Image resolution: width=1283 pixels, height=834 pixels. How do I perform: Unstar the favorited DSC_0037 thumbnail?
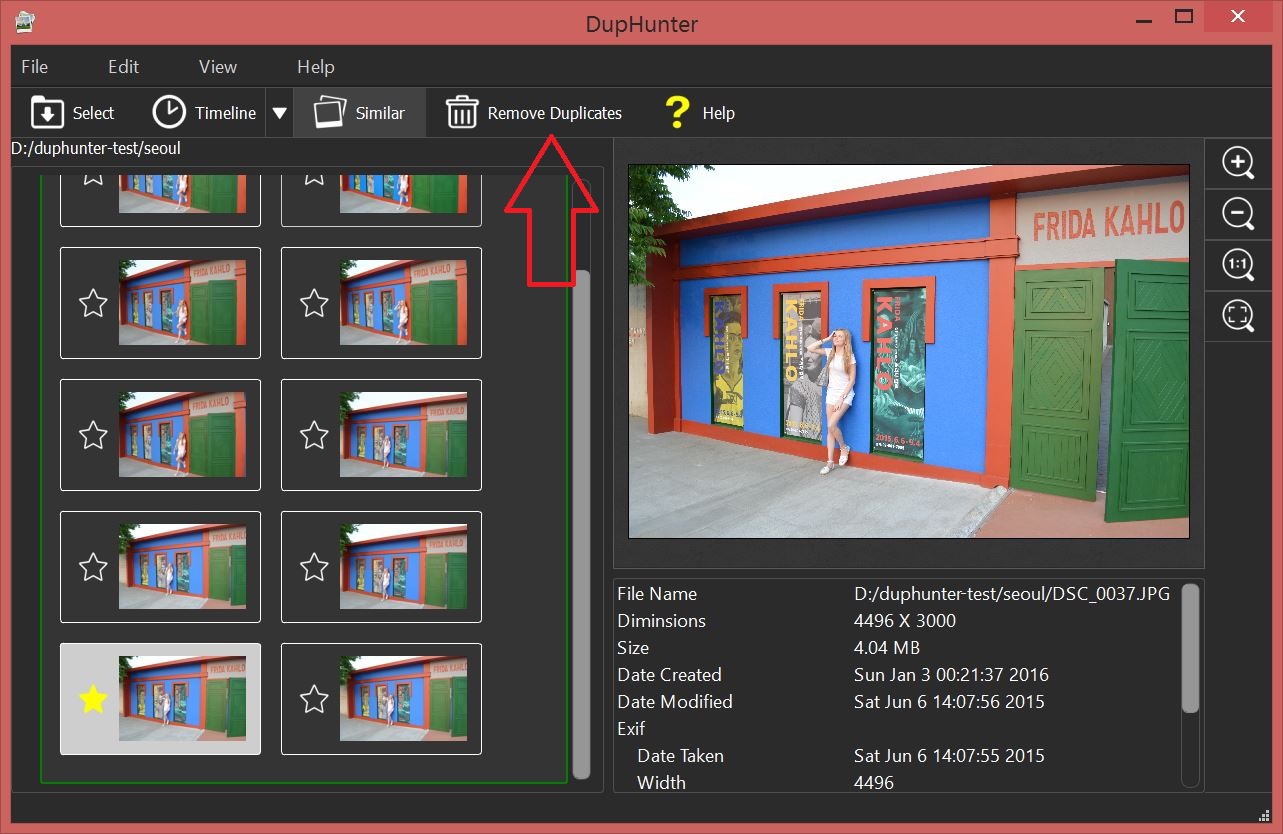coord(92,699)
